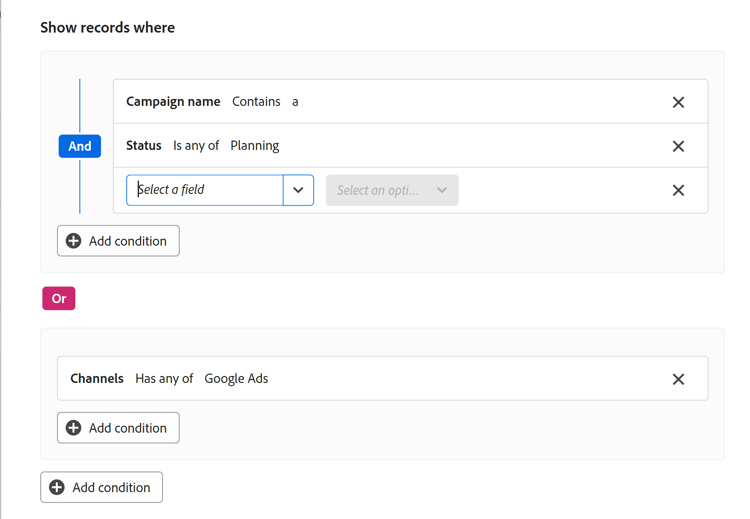The height and width of the screenshot is (519, 750).
Task: Open the Select an option dropdown
Action: (392, 190)
